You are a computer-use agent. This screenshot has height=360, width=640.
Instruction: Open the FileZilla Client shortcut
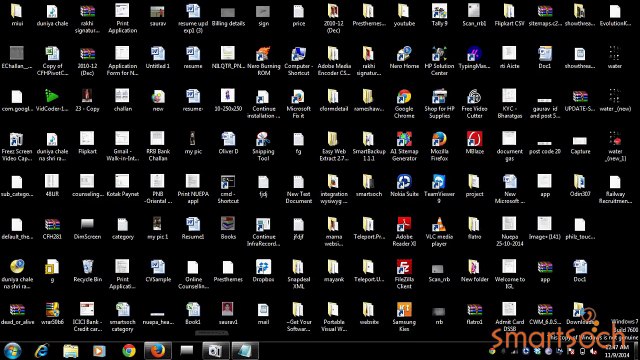404,274
